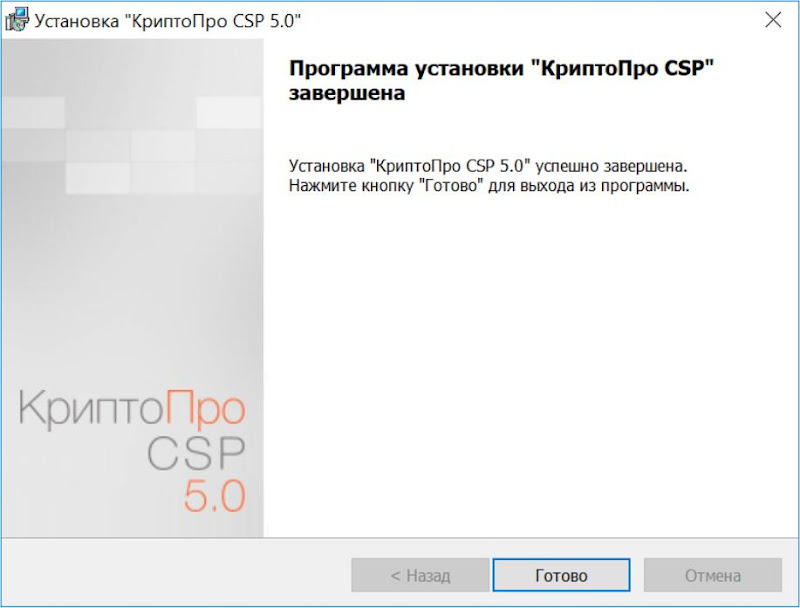Click the orange "Про" part of logo
800x608 pixels.
(206, 411)
